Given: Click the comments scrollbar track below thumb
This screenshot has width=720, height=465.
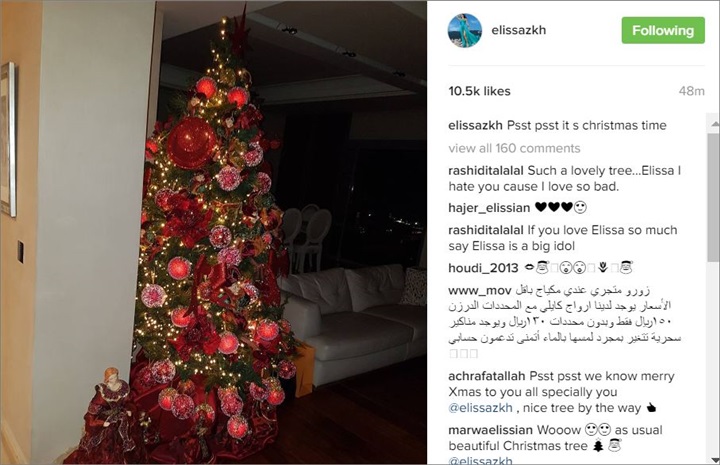Looking at the screenshot, I should [x=714, y=358].
